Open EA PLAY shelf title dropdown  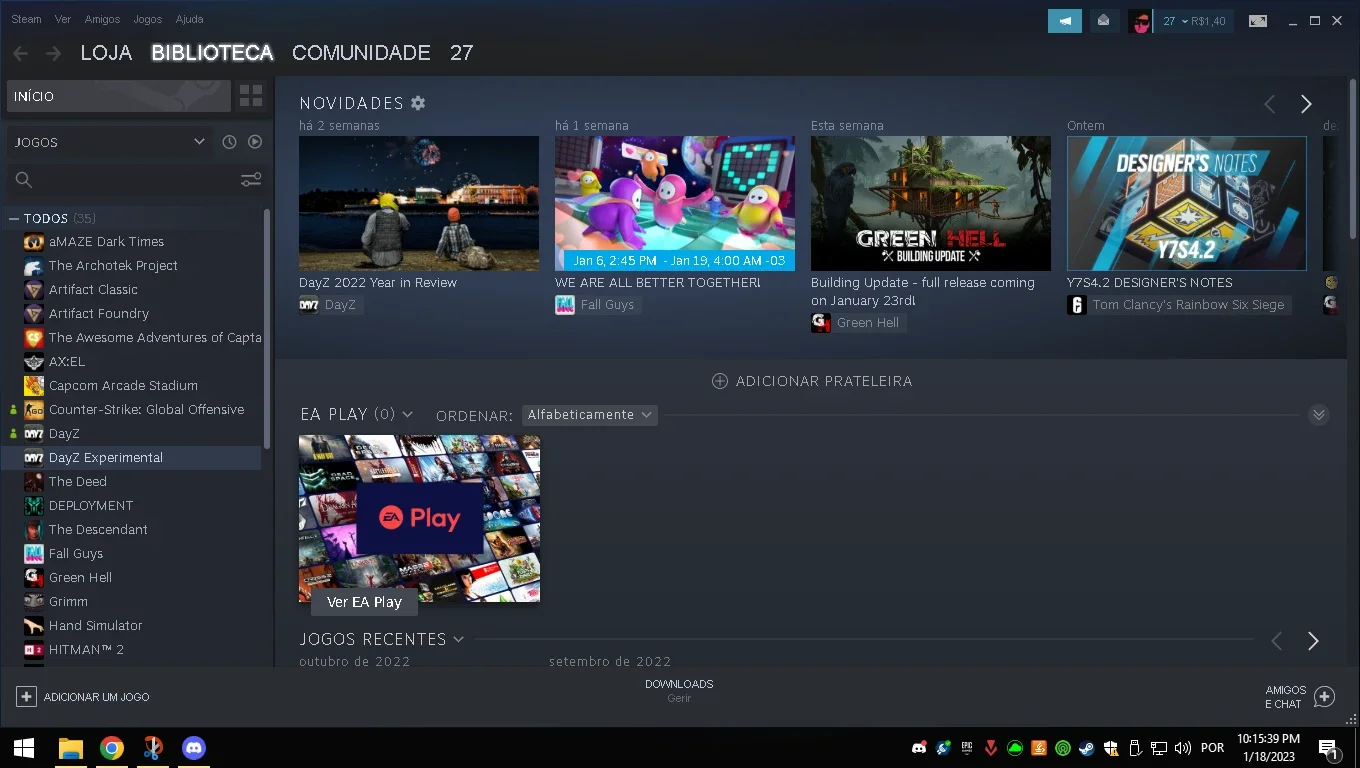pos(357,414)
